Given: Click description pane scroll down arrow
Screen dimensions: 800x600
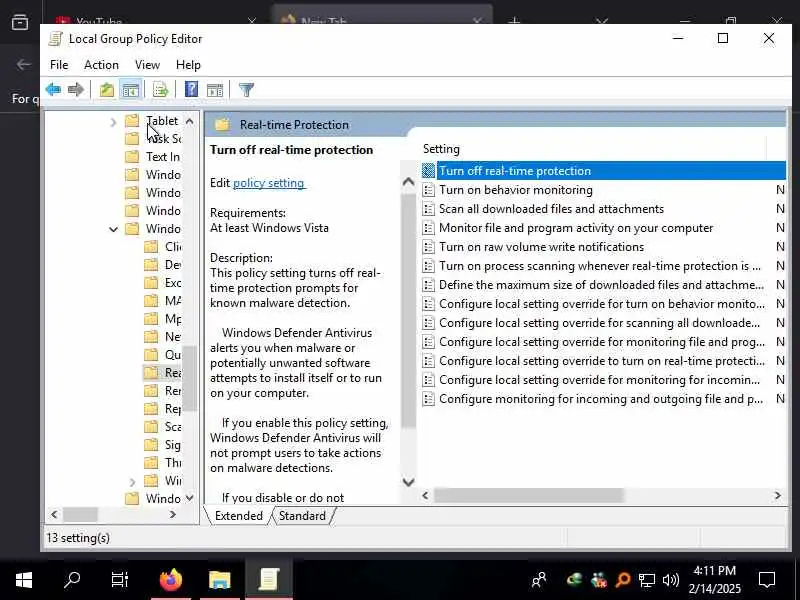Looking at the screenshot, I should pos(408,482).
